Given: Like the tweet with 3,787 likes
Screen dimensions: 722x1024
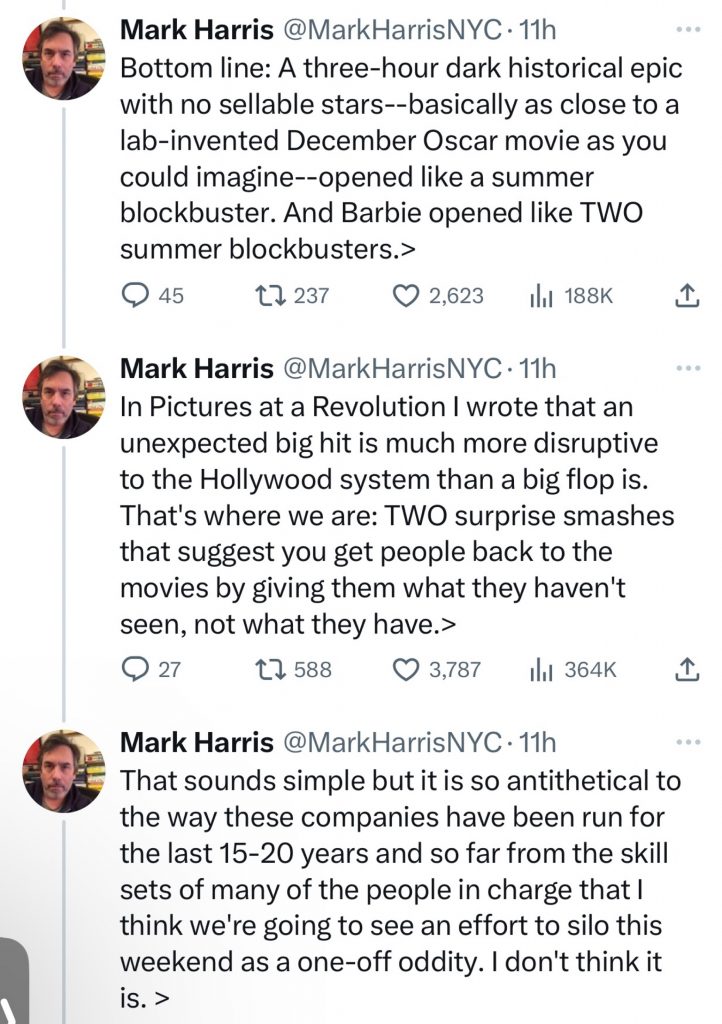Looking at the screenshot, I should click(x=406, y=669).
